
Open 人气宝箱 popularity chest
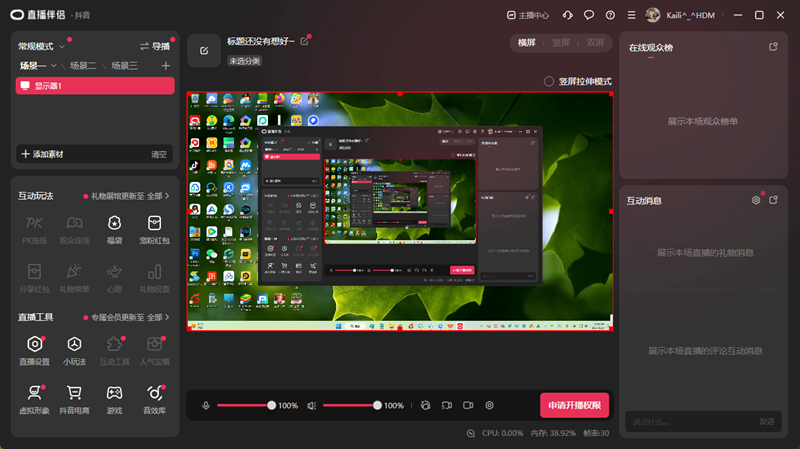[155, 351]
